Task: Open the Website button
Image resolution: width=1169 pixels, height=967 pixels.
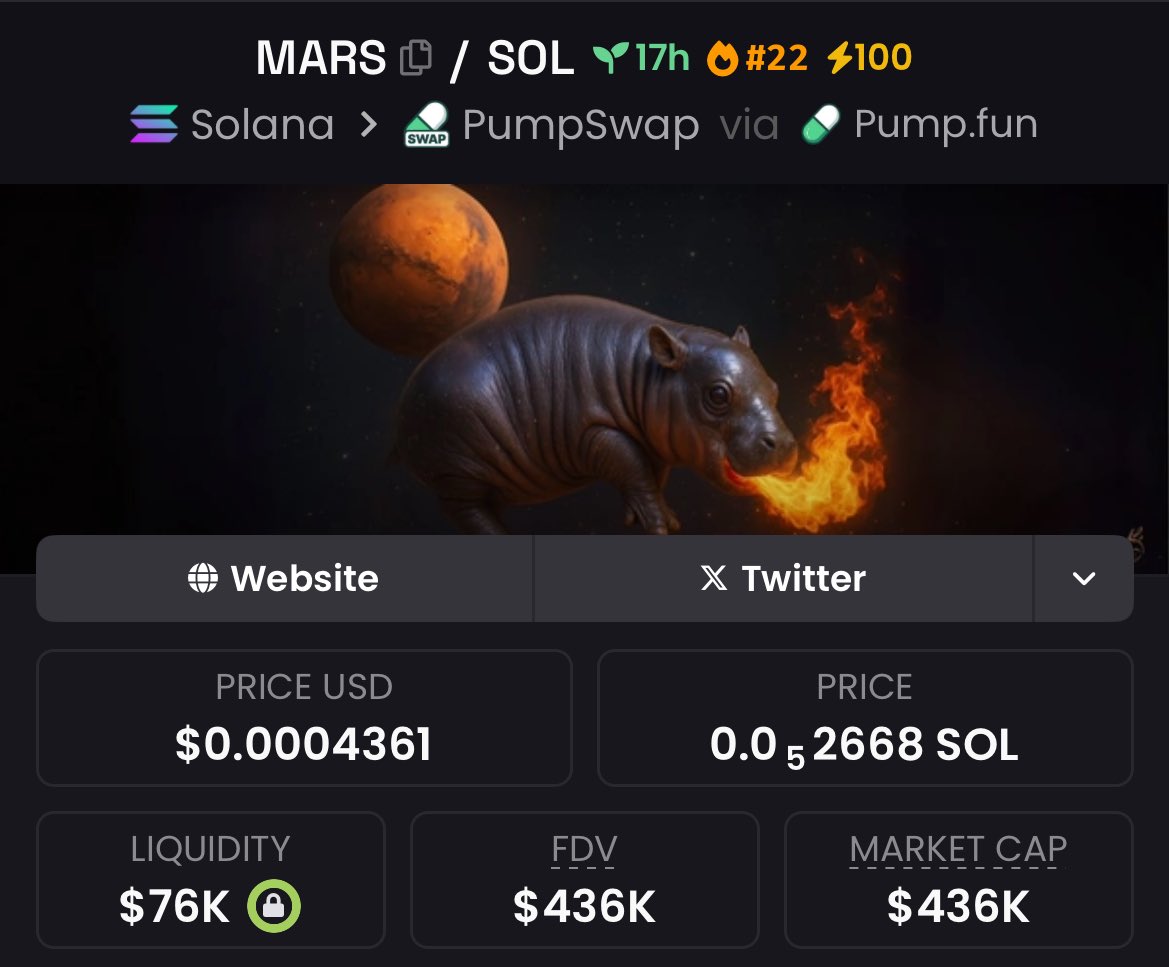Action: pos(285,579)
